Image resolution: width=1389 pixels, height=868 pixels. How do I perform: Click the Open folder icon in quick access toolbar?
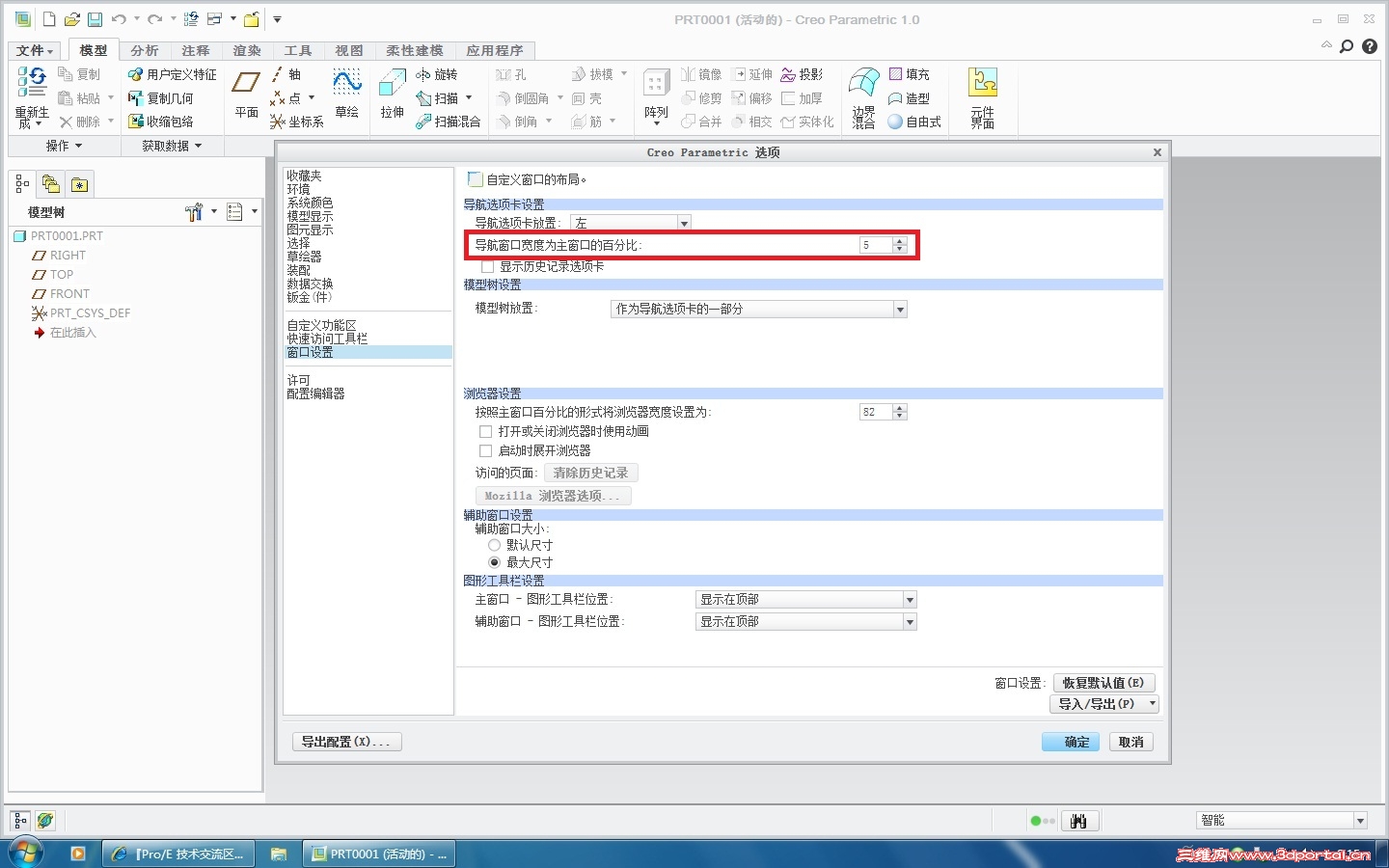[x=72, y=19]
